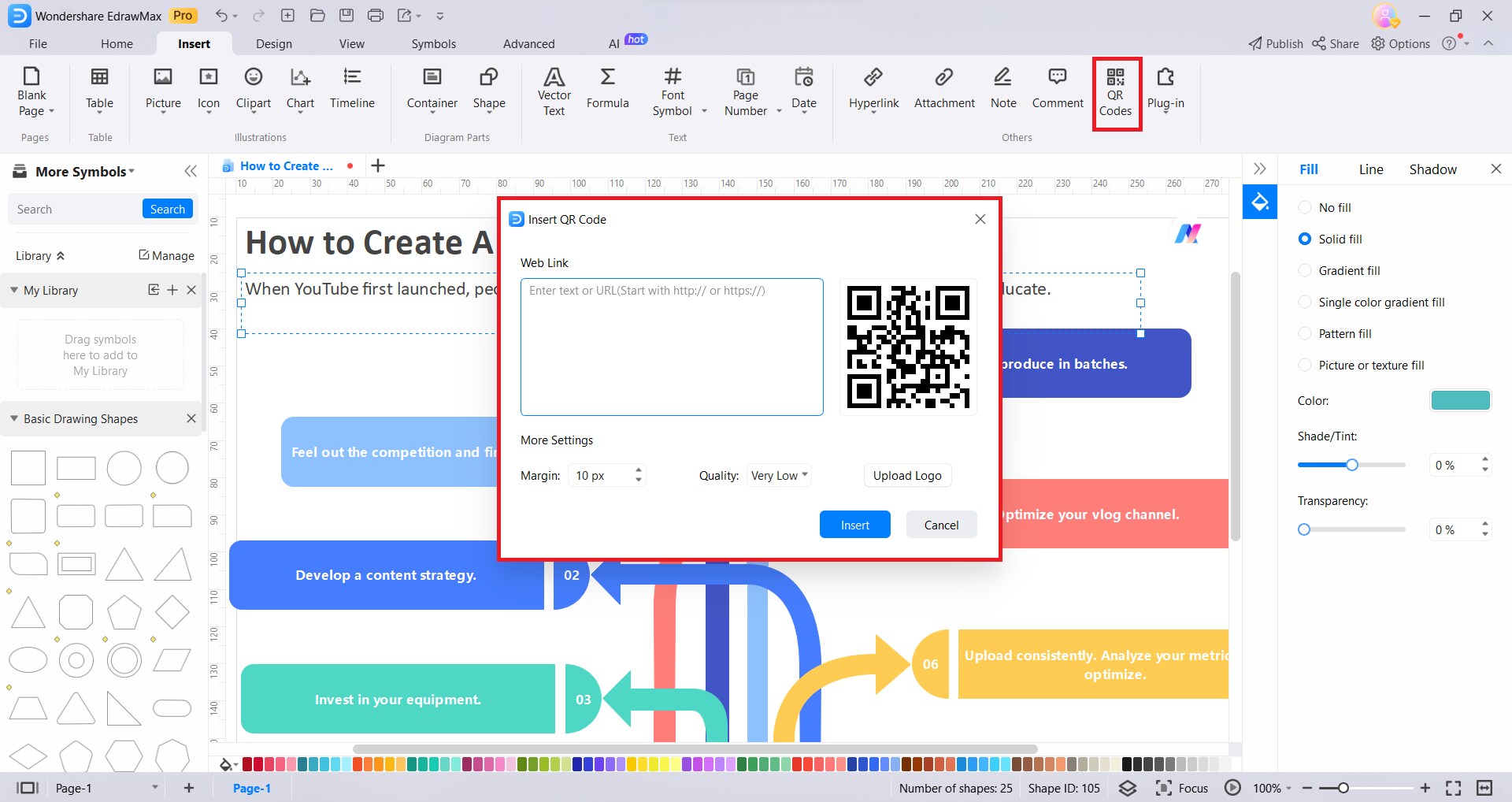This screenshot has width=1512, height=802.
Task: Attach a file with Attachment
Action: (944, 88)
